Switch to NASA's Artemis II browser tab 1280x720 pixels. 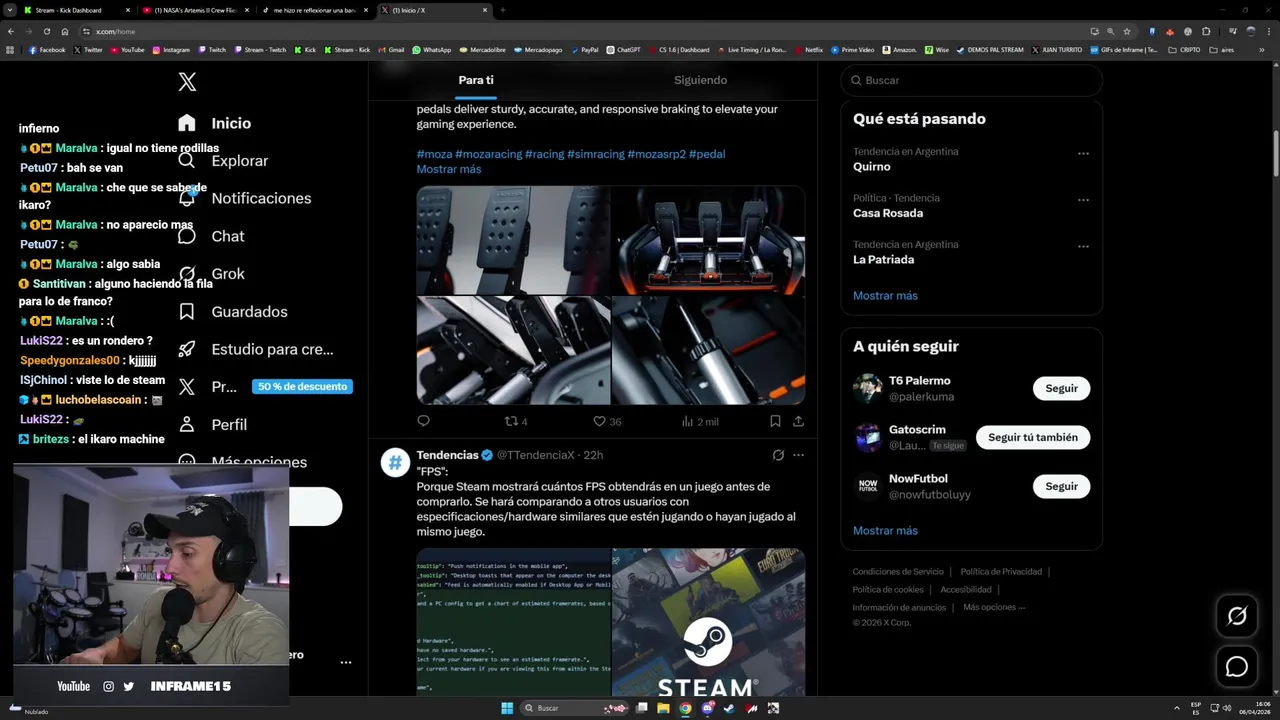point(193,10)
